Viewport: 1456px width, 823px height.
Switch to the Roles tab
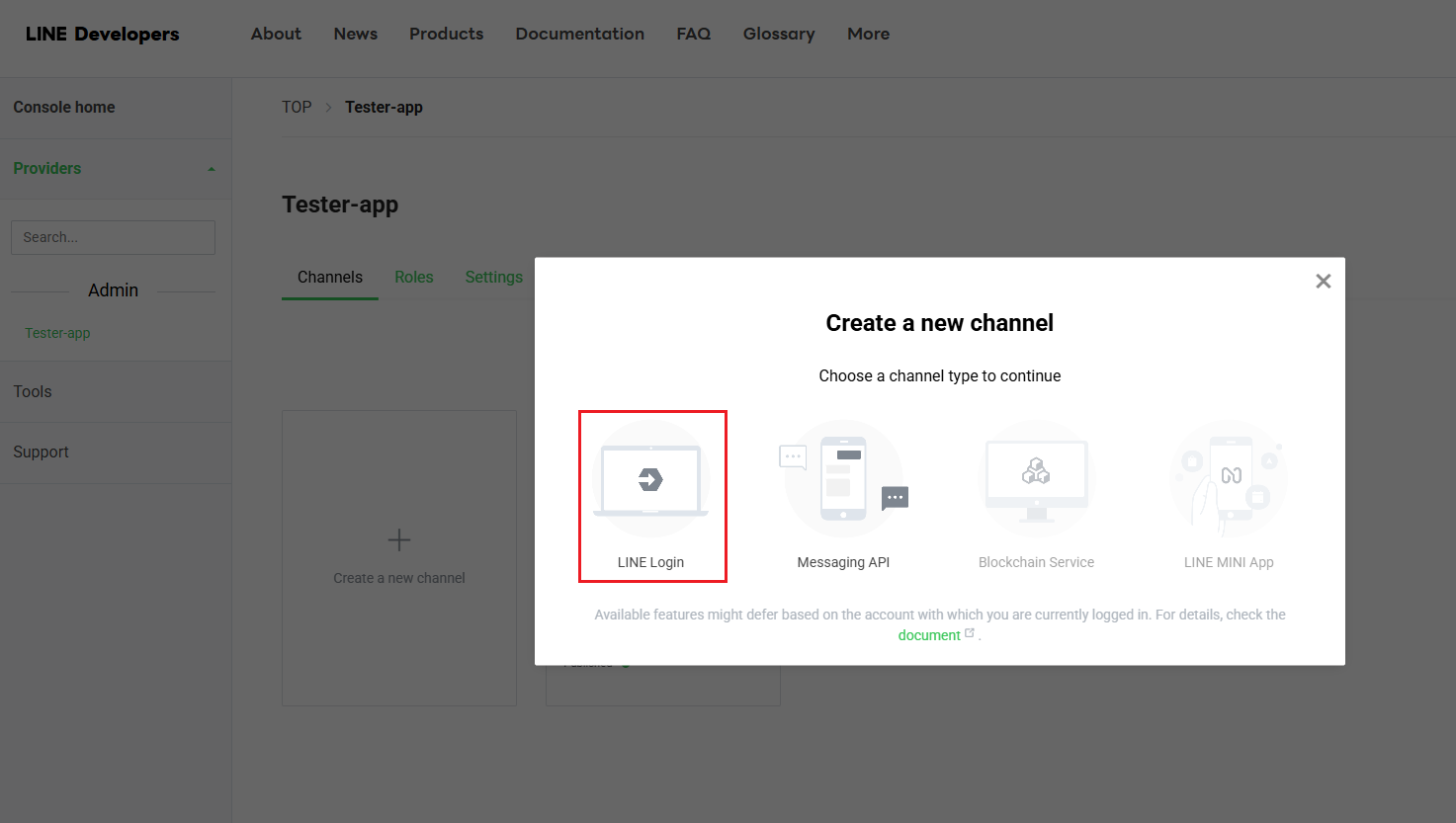413,278
